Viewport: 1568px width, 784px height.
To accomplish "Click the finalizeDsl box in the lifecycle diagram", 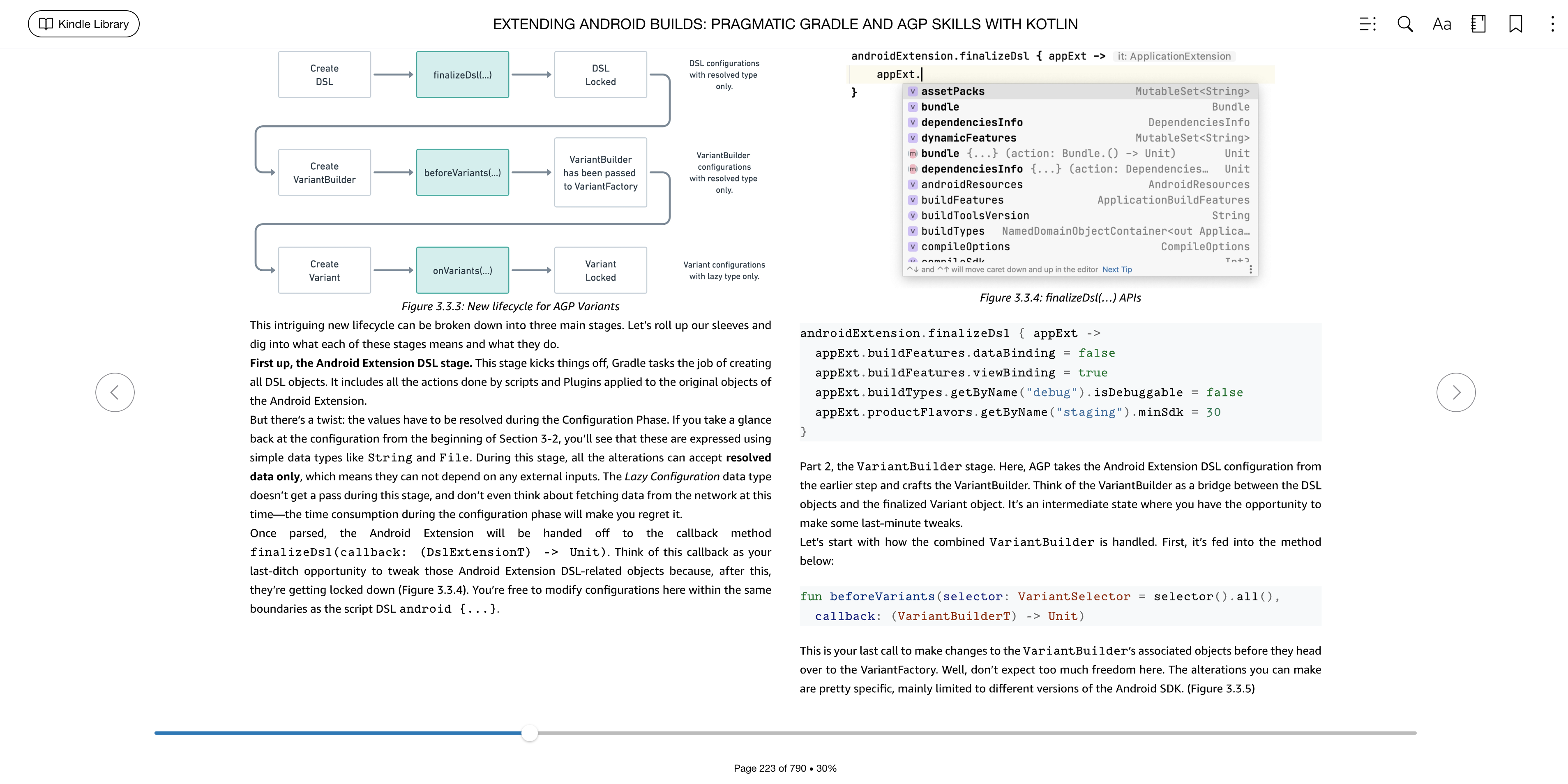I will point(462,74).
